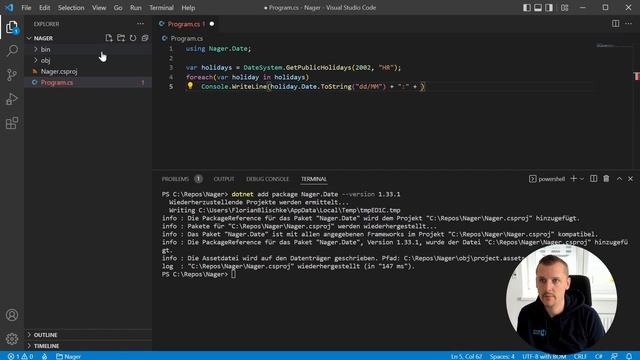This screenshot has width=640, height=360.
Task: Click Nager project folder in status bar
Action: tap(68, 356)
